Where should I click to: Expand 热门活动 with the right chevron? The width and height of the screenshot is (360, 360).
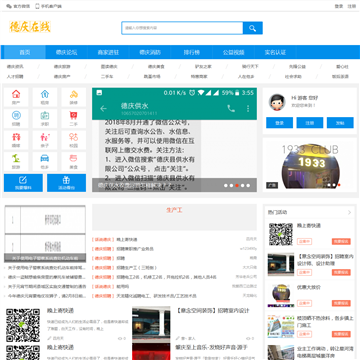pos(349,212)
